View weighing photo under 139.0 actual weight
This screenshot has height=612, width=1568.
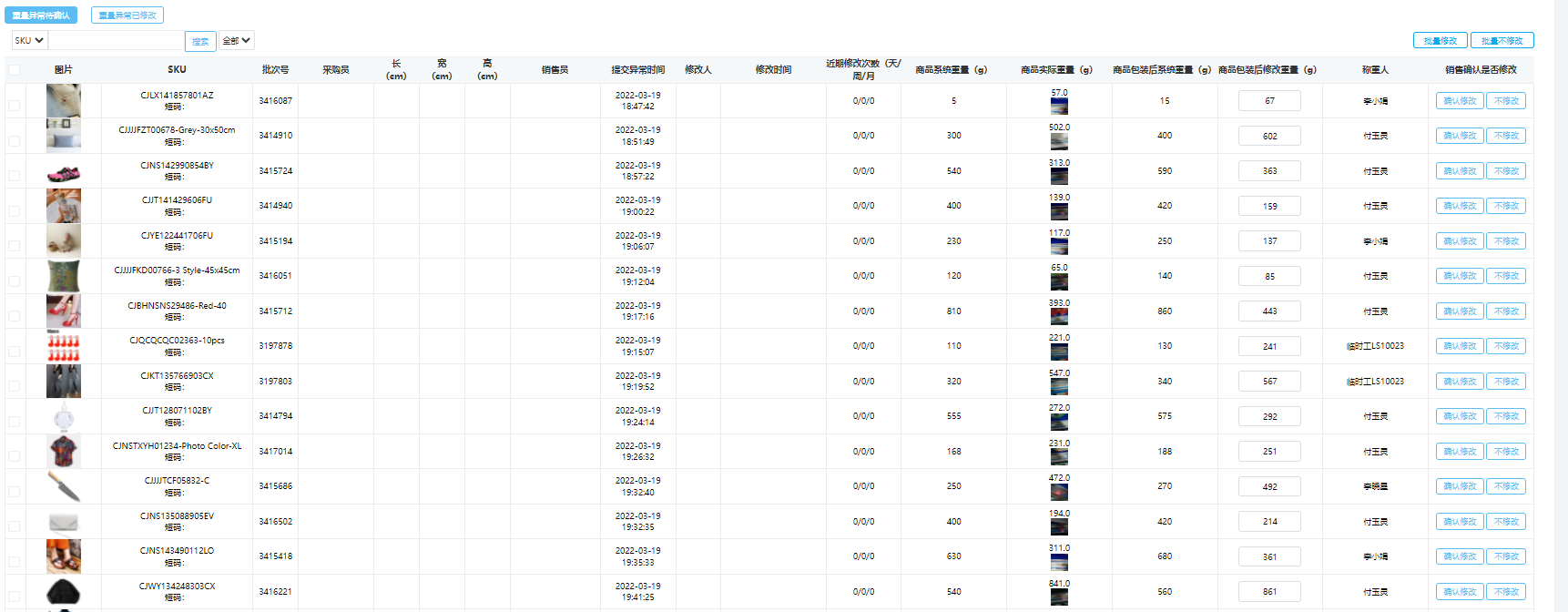[x=1059, y=211]
